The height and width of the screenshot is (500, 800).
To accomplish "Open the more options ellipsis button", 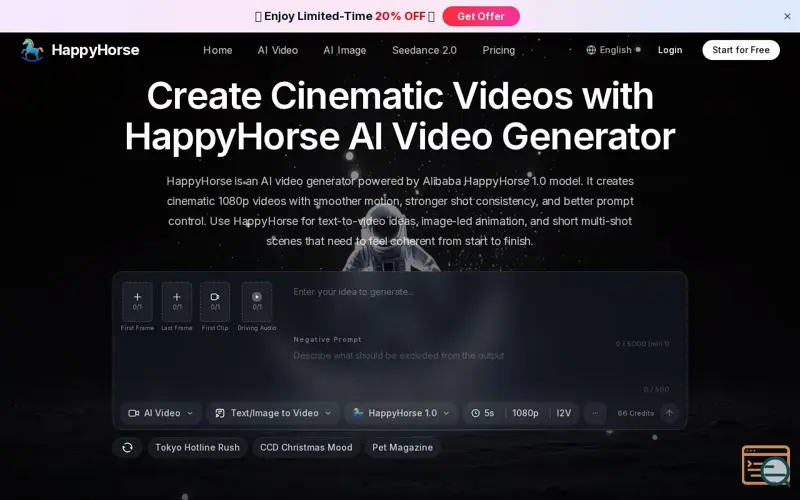I will pyautogui.click(x=595, y=413).
